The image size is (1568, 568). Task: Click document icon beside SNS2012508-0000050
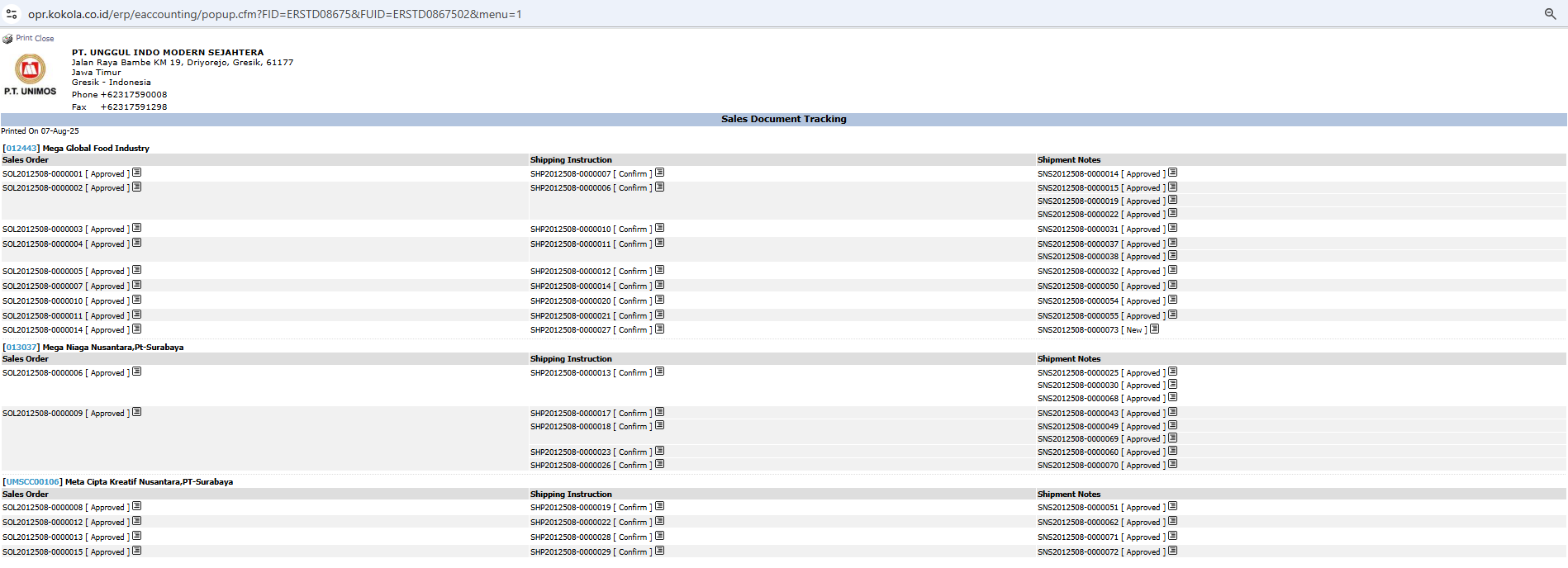pyautogui.click(x=1172, y=286)
